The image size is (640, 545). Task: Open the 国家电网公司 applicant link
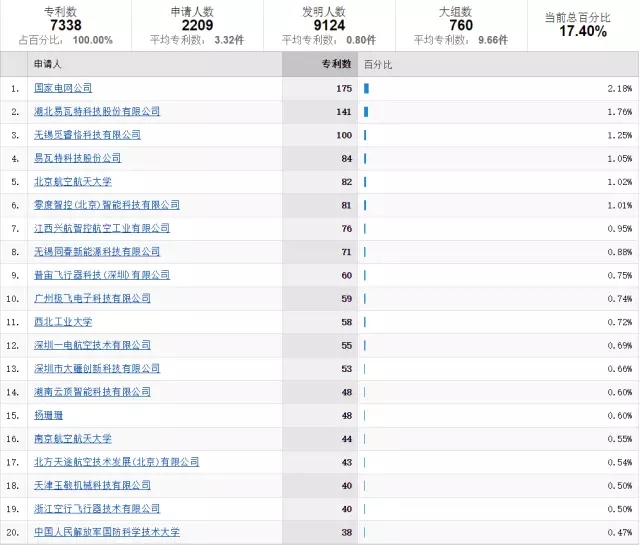coord(63,88)
